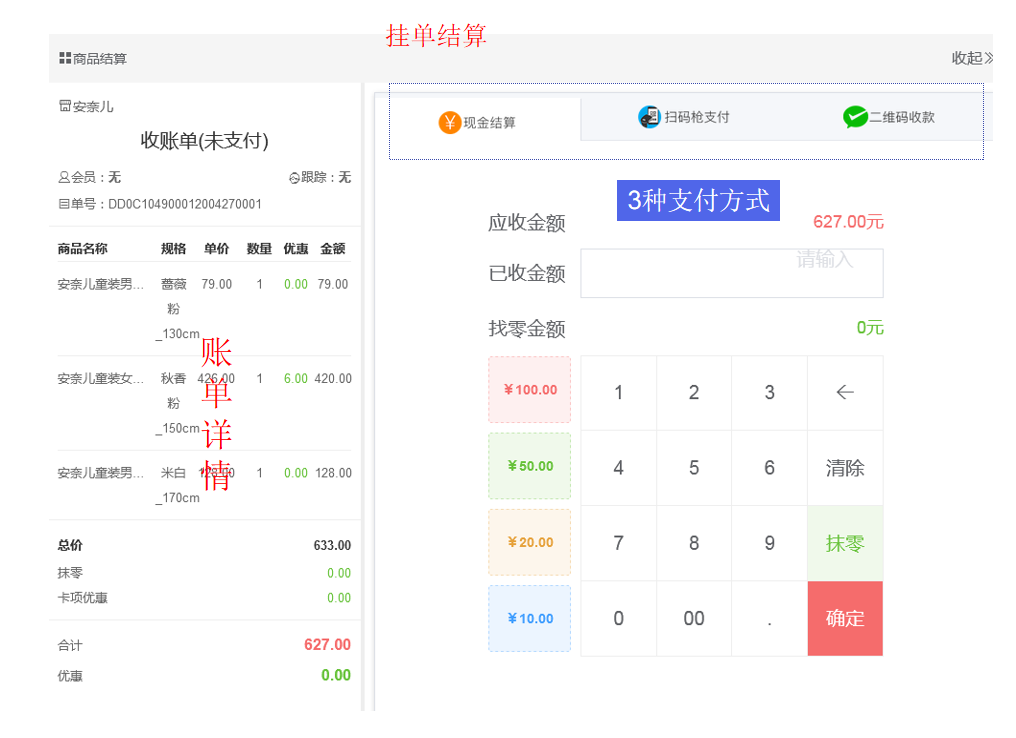
Task: Click the red 627.00 合计 total
Action: (x=327, y=644)
